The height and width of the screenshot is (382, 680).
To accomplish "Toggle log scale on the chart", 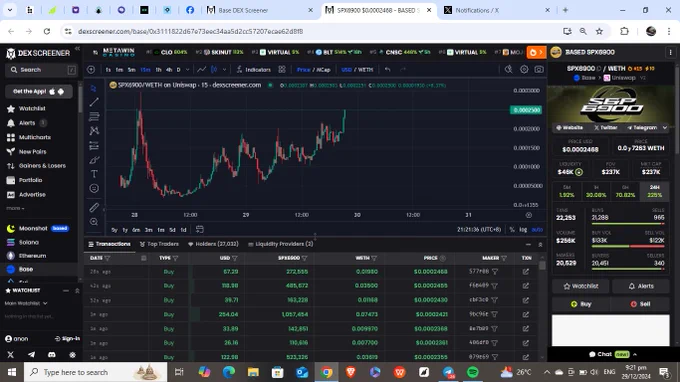I will pyautogui.click(x=523, y=229).
